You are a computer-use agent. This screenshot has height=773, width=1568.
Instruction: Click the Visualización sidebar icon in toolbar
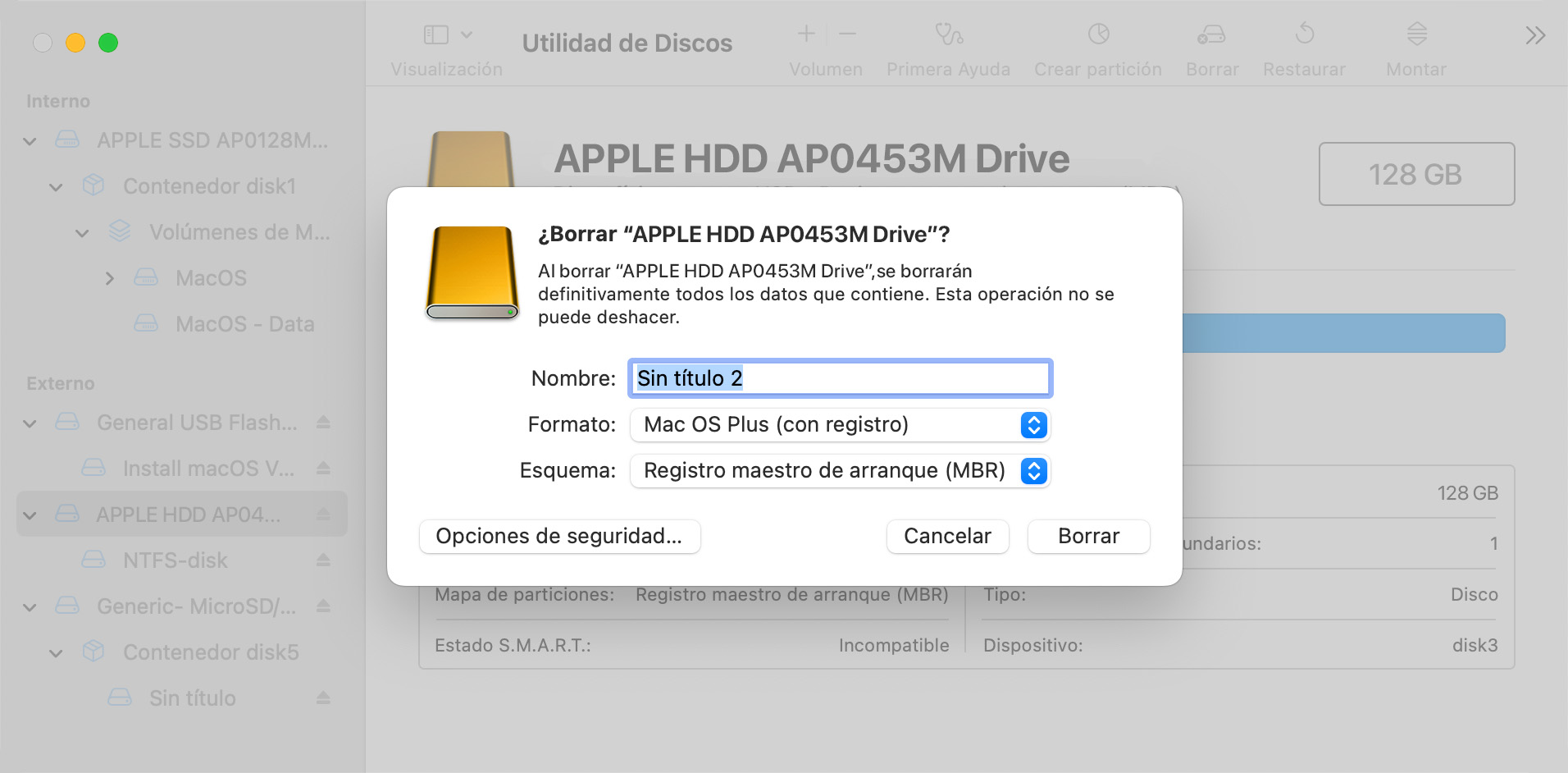coord(435,34)
